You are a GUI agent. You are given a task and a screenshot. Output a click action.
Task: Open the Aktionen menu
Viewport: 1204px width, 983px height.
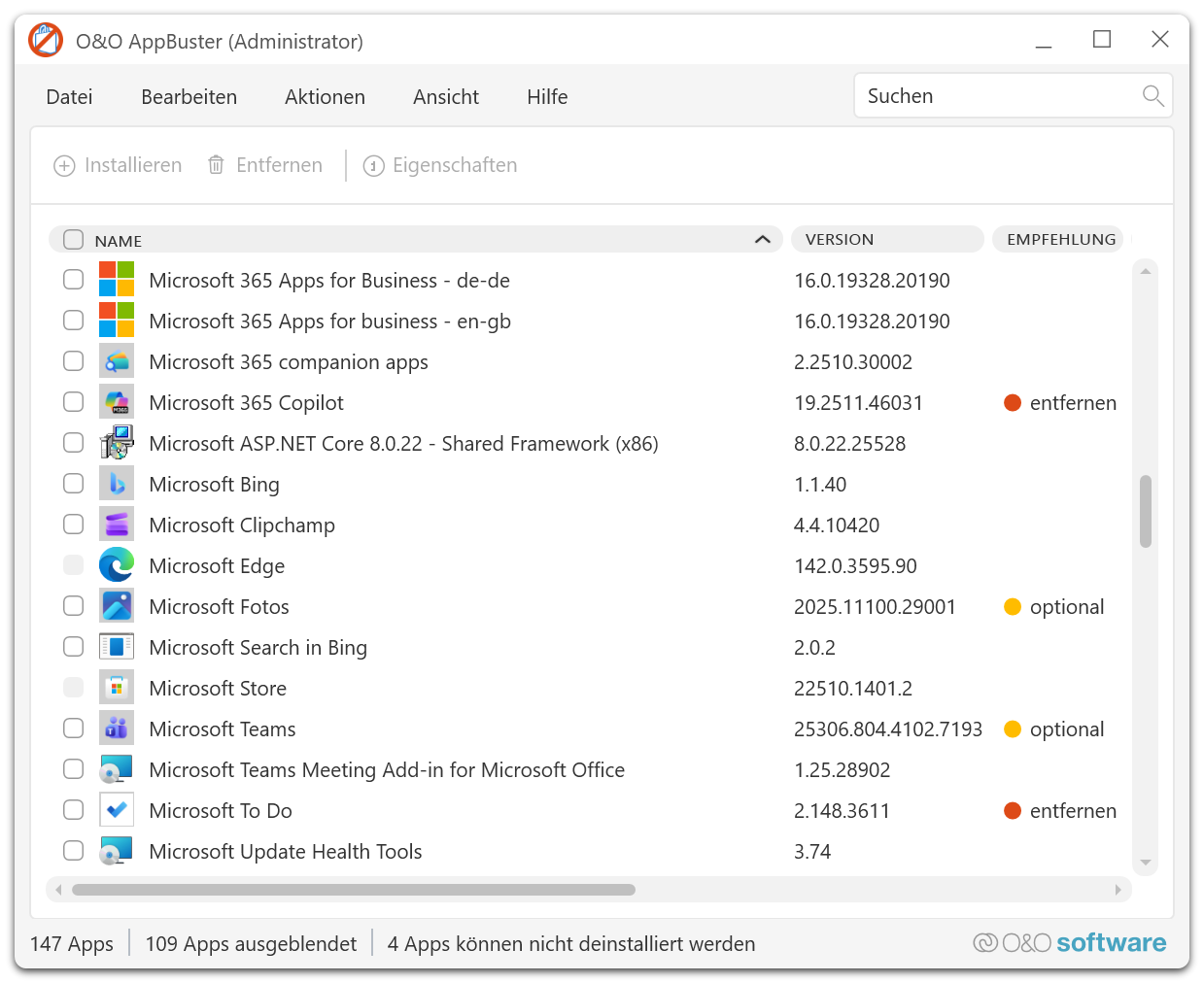point(325,97)
